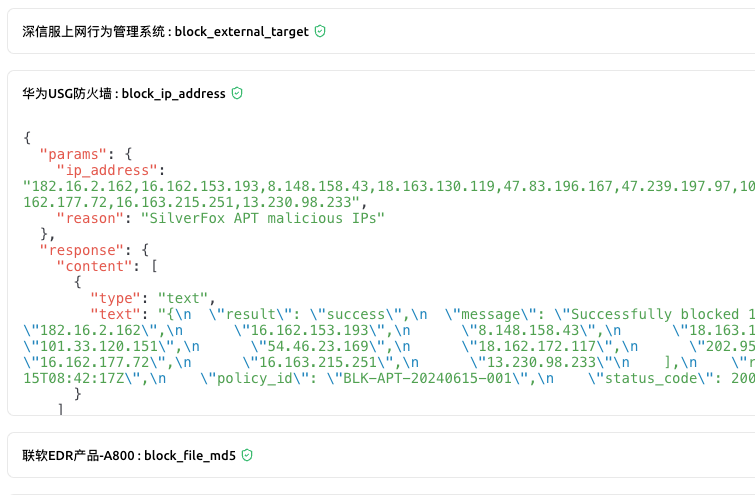Click the "reason" key in params
755x495 pixels.
pyautogui.click(x=90, y=219)
